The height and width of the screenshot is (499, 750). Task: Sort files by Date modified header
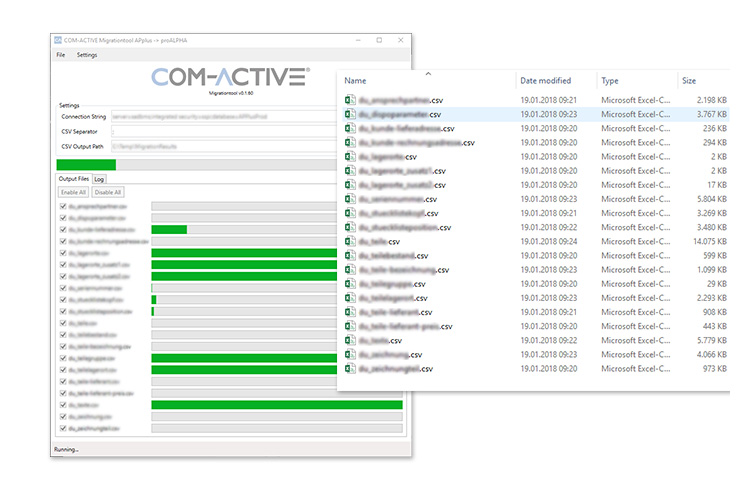[546, 81]
